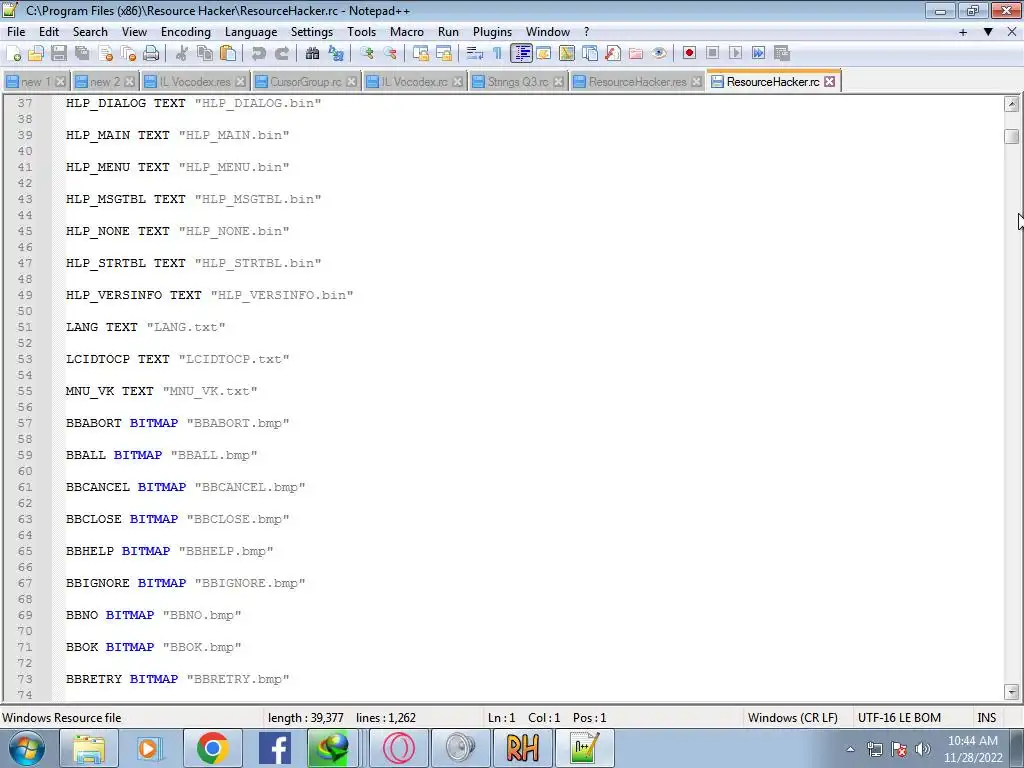Click line number 57 in margin
1024x768 pixels.
[x=25, y=423]
